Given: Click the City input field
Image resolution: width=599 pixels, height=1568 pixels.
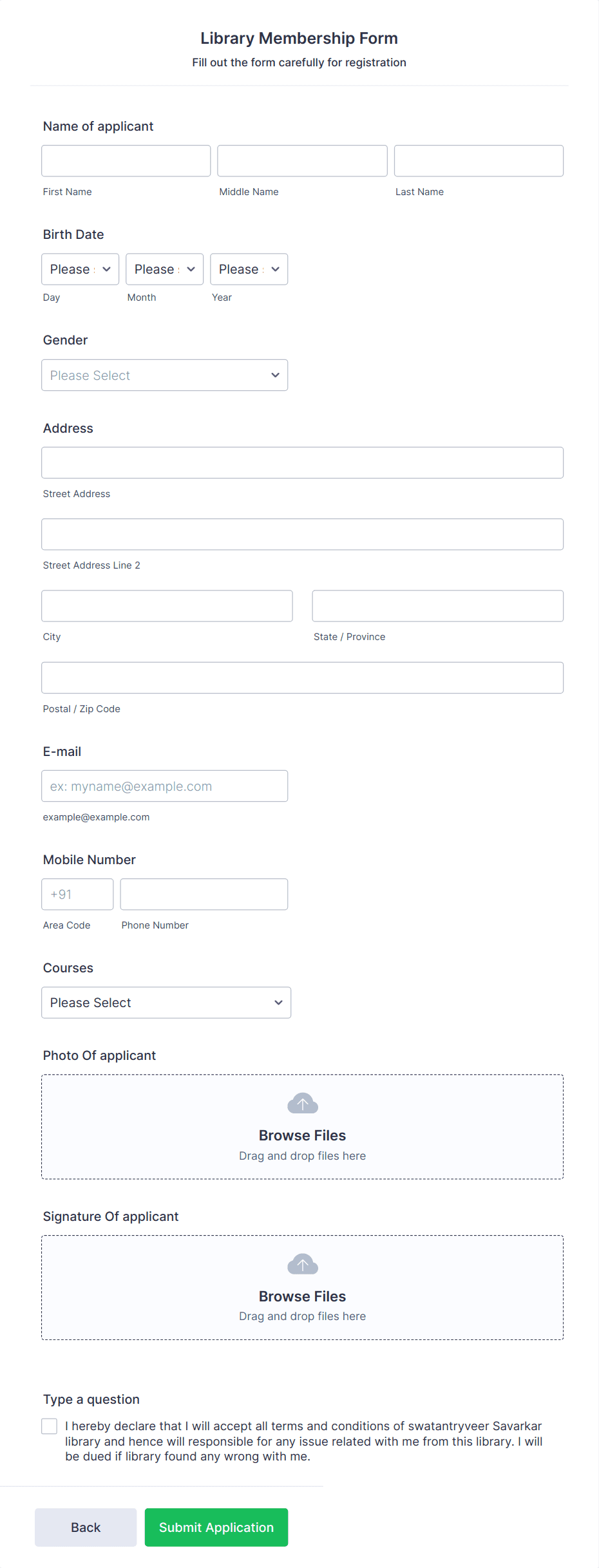Looking at the screenshot, I should pos(167,605).
